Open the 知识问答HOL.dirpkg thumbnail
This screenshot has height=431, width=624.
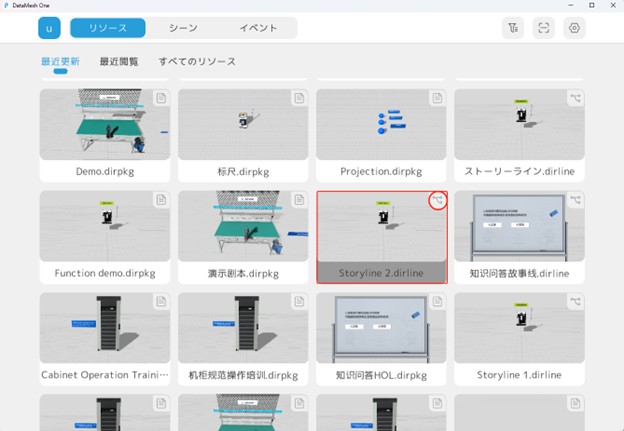381,328
